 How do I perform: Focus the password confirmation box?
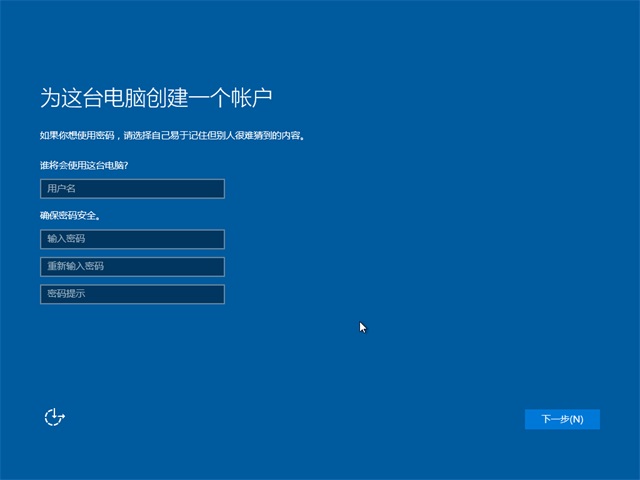click(x=132, y=267)
